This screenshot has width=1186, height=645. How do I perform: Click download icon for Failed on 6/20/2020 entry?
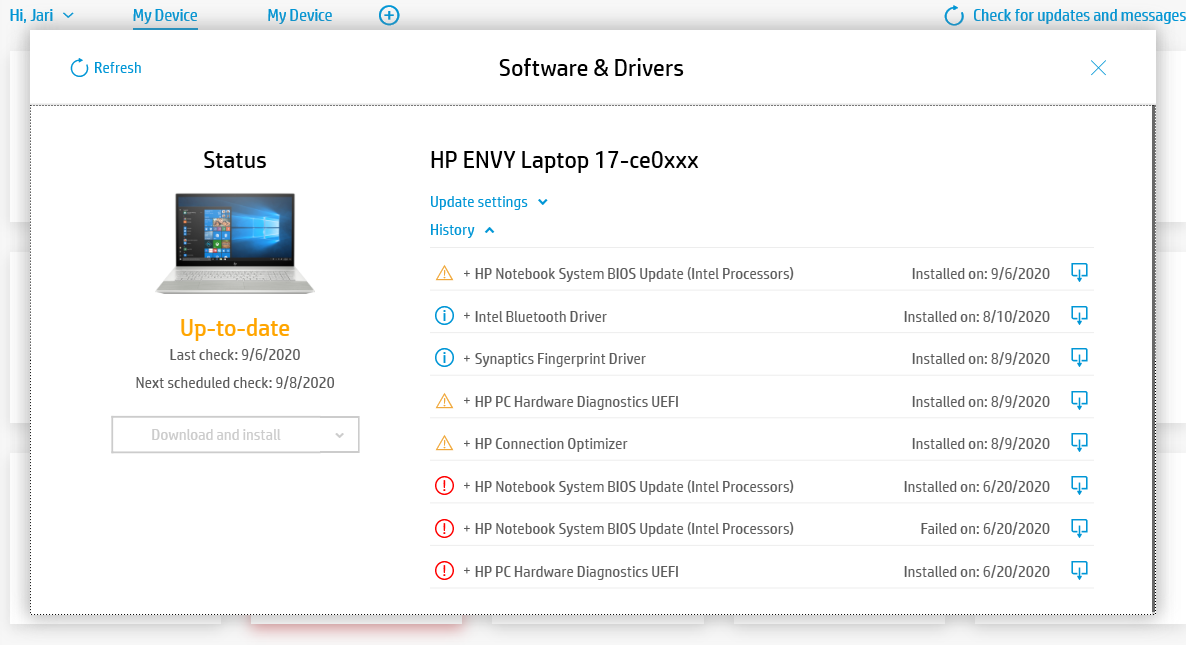[x=1079, y=528]
